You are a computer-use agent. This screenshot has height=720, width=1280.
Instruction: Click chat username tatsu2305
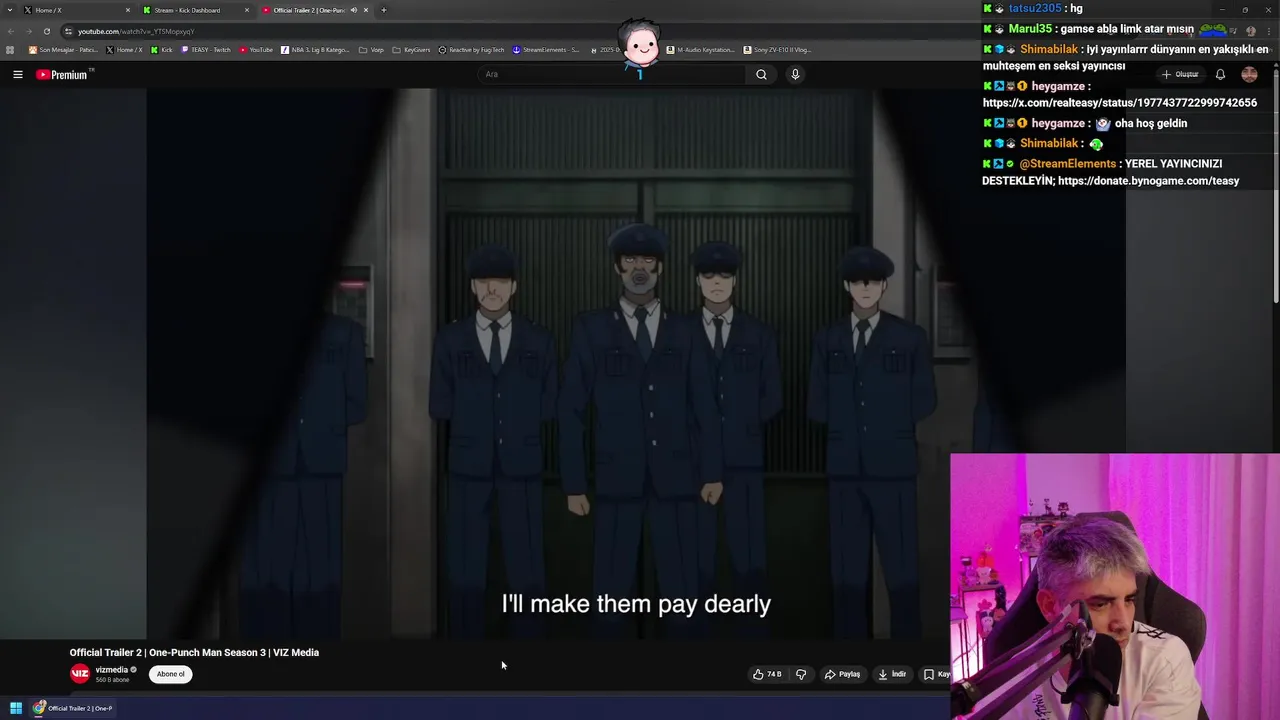[x=1035, y=8]
